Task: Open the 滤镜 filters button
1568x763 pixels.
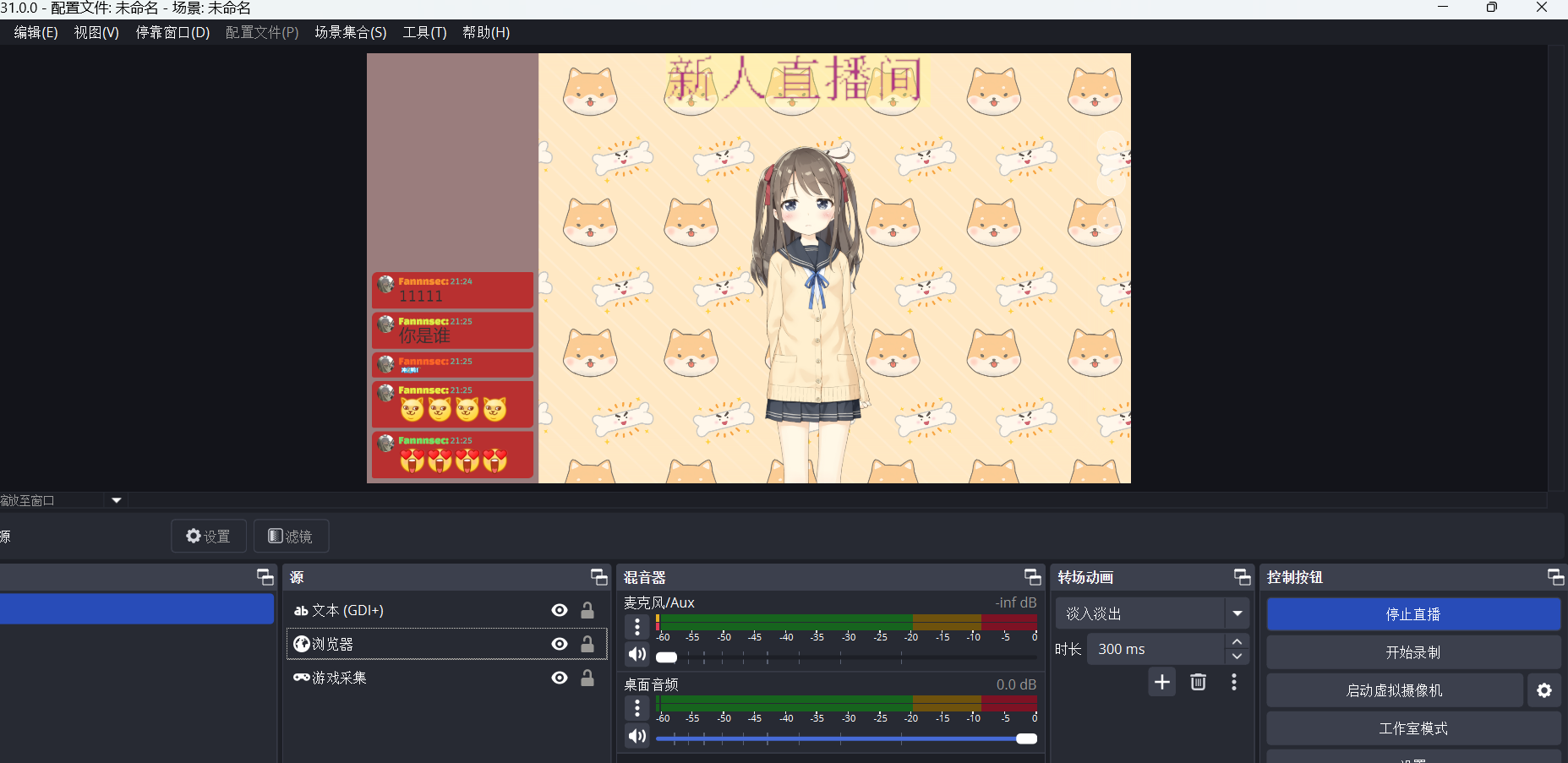Action: click(x=291, y=536)
